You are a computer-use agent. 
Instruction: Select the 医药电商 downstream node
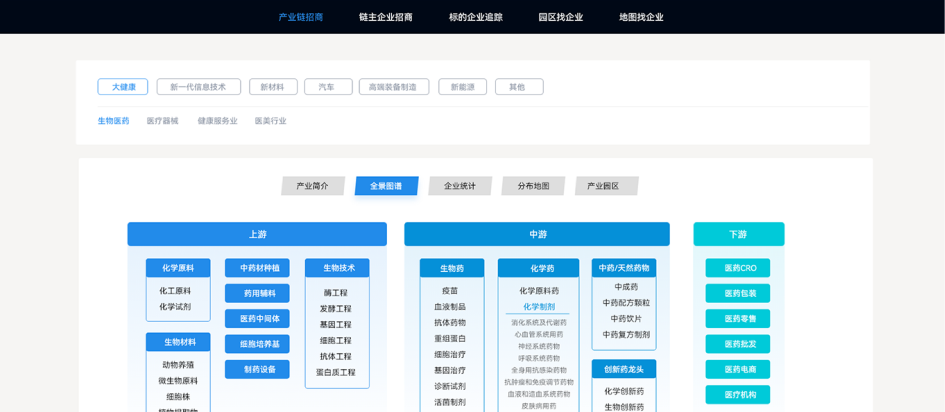738,369
